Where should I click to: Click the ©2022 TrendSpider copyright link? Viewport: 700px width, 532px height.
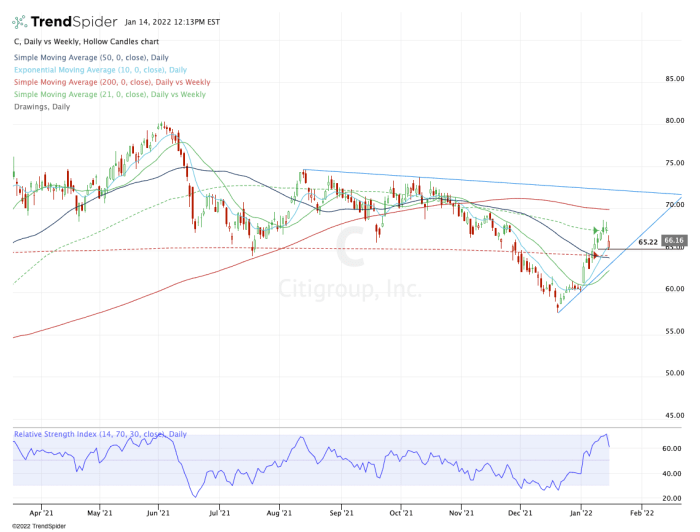click(x=33, y=526)
